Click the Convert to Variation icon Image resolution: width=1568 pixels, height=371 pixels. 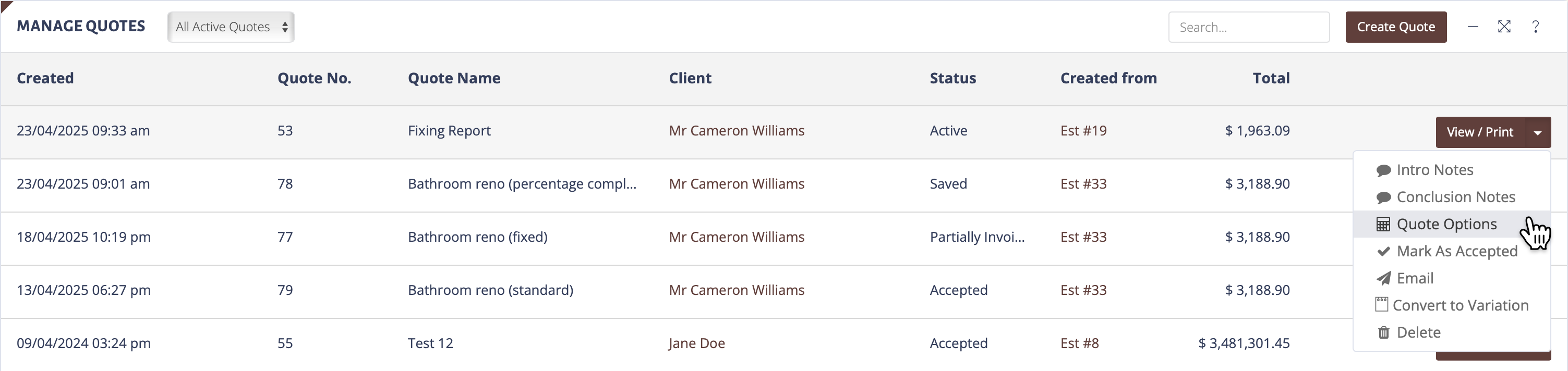point(1382,305)
